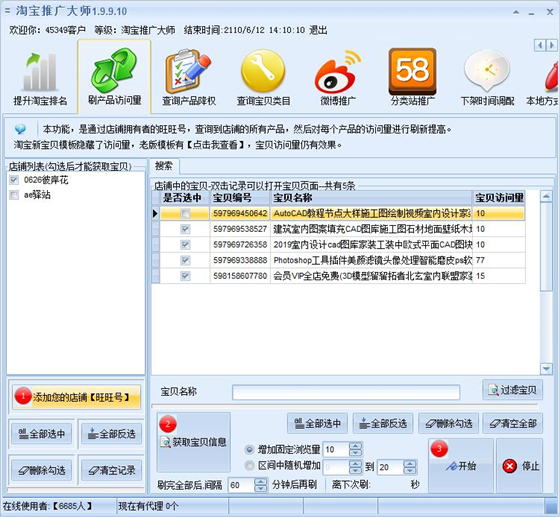Click the 宝贝名称 filter input field
560x517 pixels.
point(346,392)
